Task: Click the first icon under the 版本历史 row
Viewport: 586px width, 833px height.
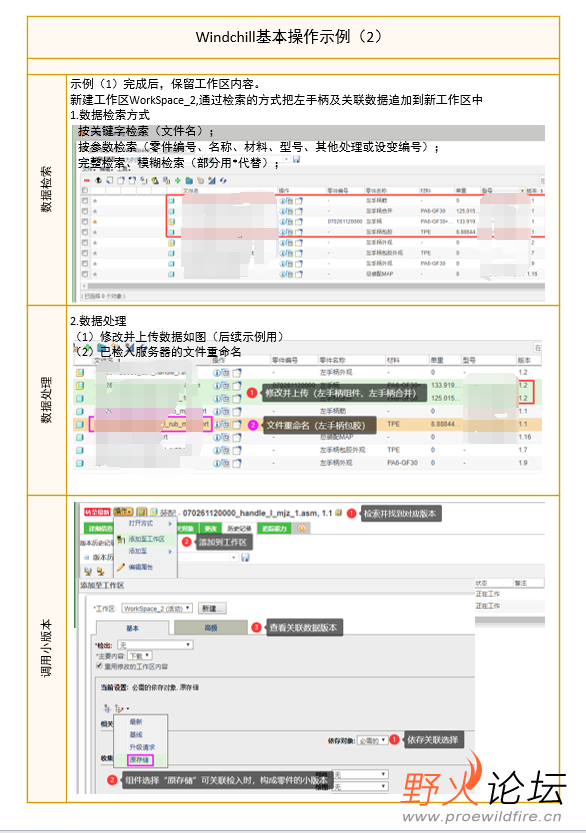Action: point(88,571)
